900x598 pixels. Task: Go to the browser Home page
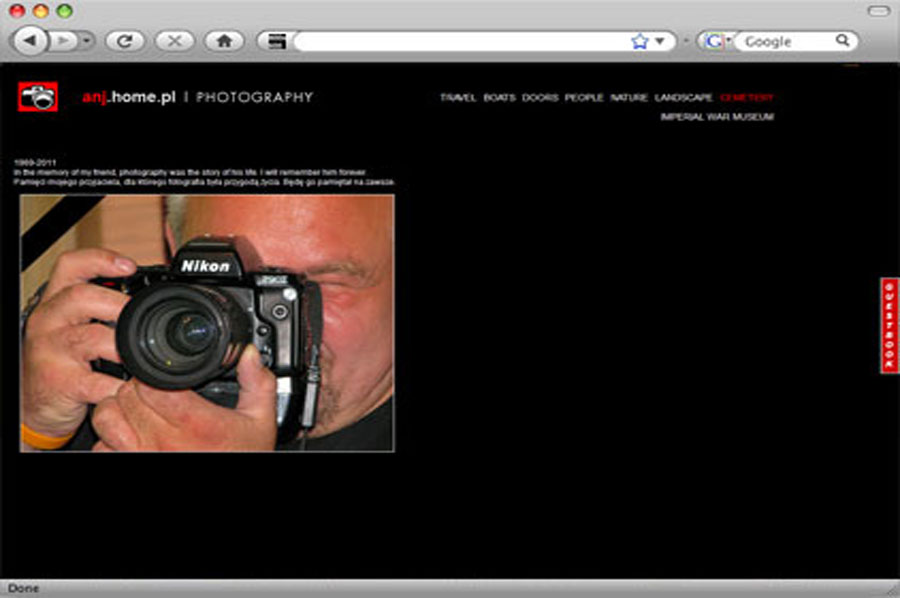[224, 41]
